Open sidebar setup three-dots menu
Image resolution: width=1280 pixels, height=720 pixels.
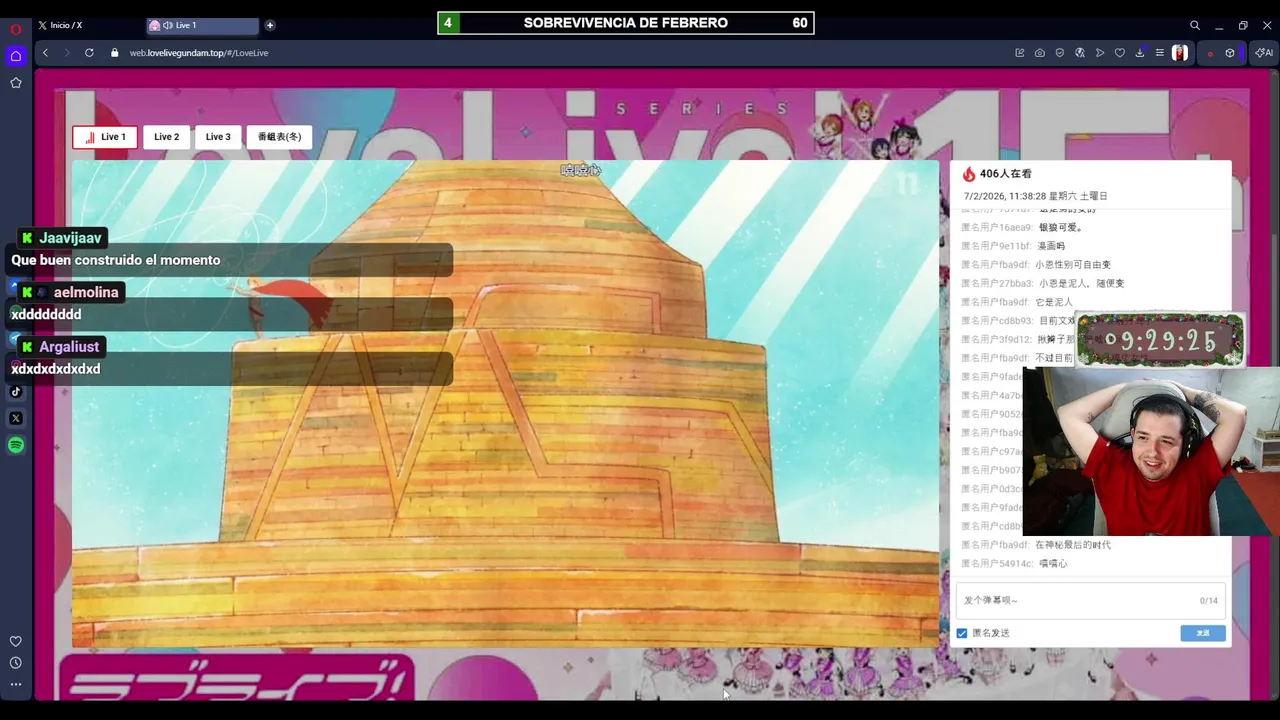pos(16,685)
